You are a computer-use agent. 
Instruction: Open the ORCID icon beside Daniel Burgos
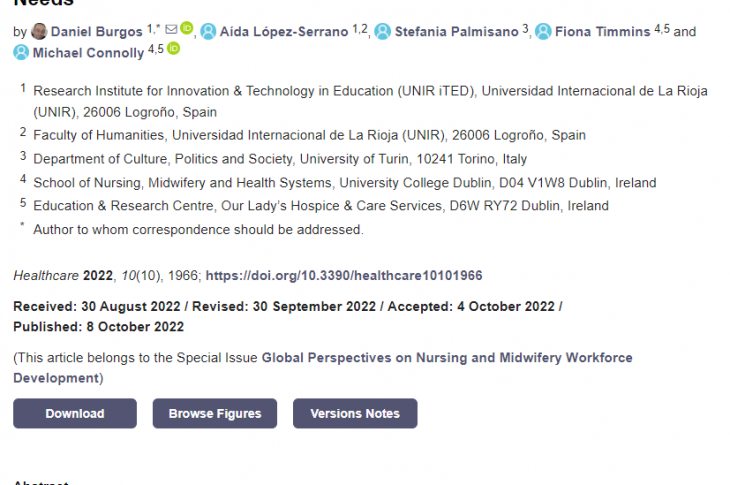[x=186, y=29]
